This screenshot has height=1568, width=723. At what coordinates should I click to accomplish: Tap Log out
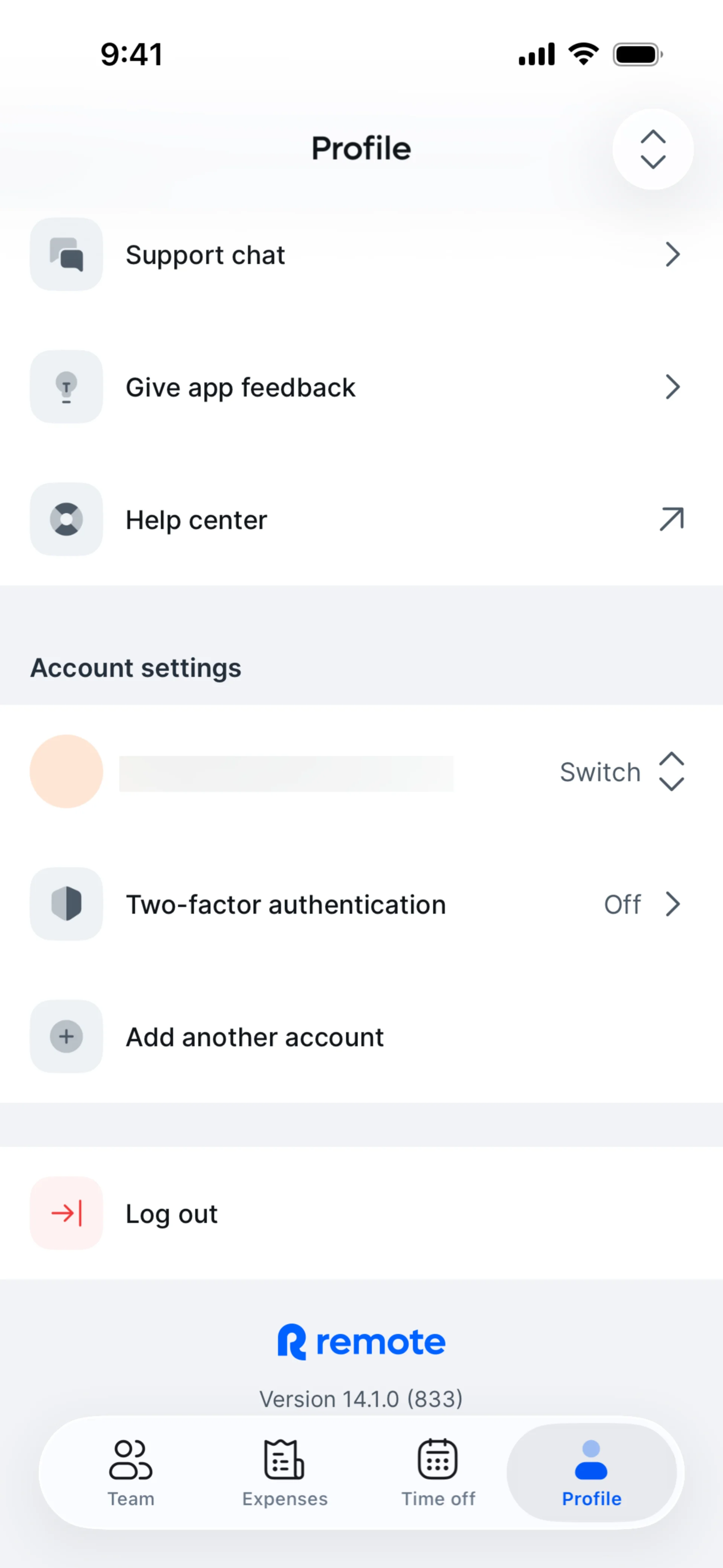pyautogui.click(x=172, y=1214)
